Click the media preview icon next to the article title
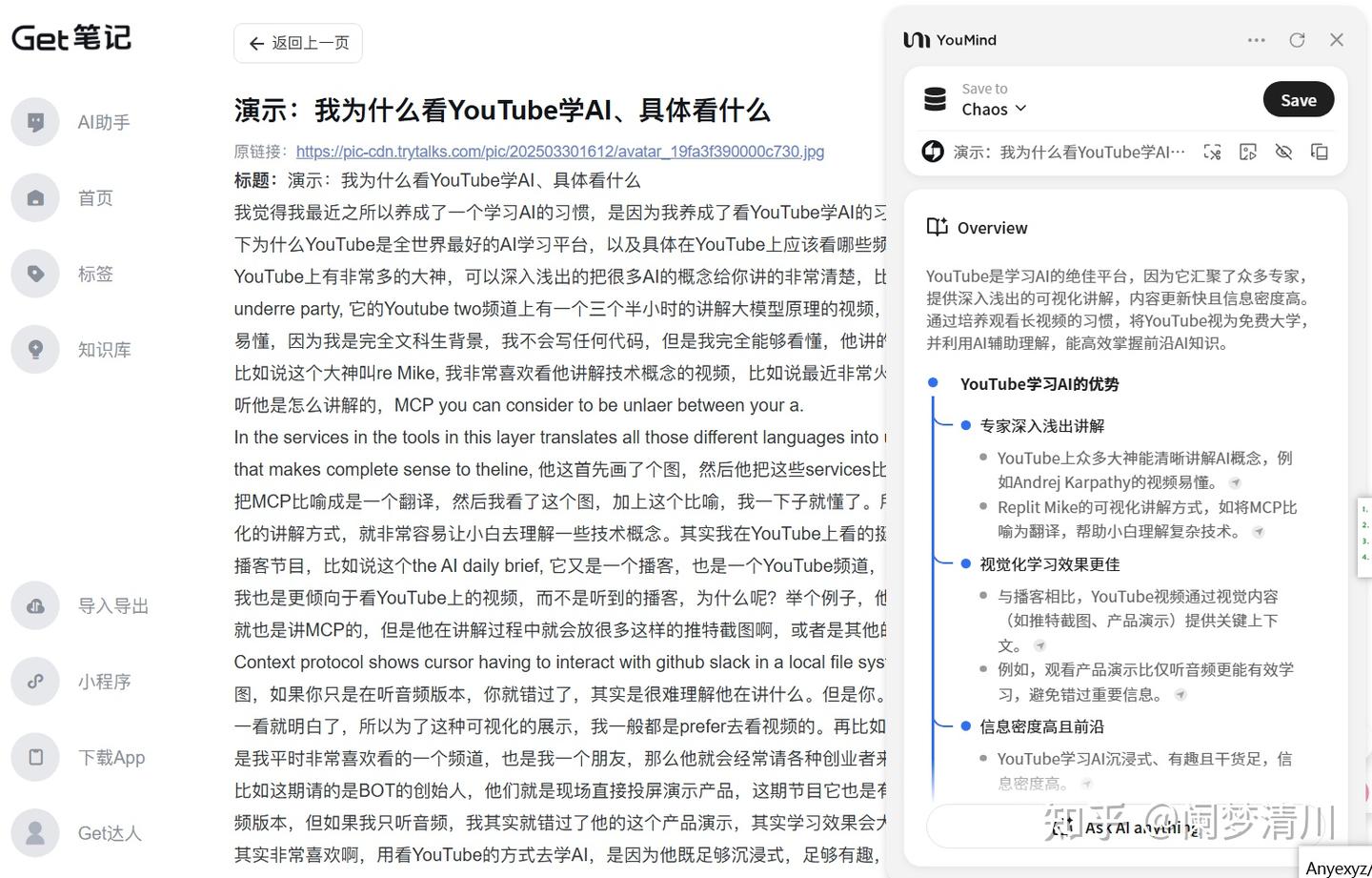Screen dimensions: 1372x878 click(x=1248, y=152)
